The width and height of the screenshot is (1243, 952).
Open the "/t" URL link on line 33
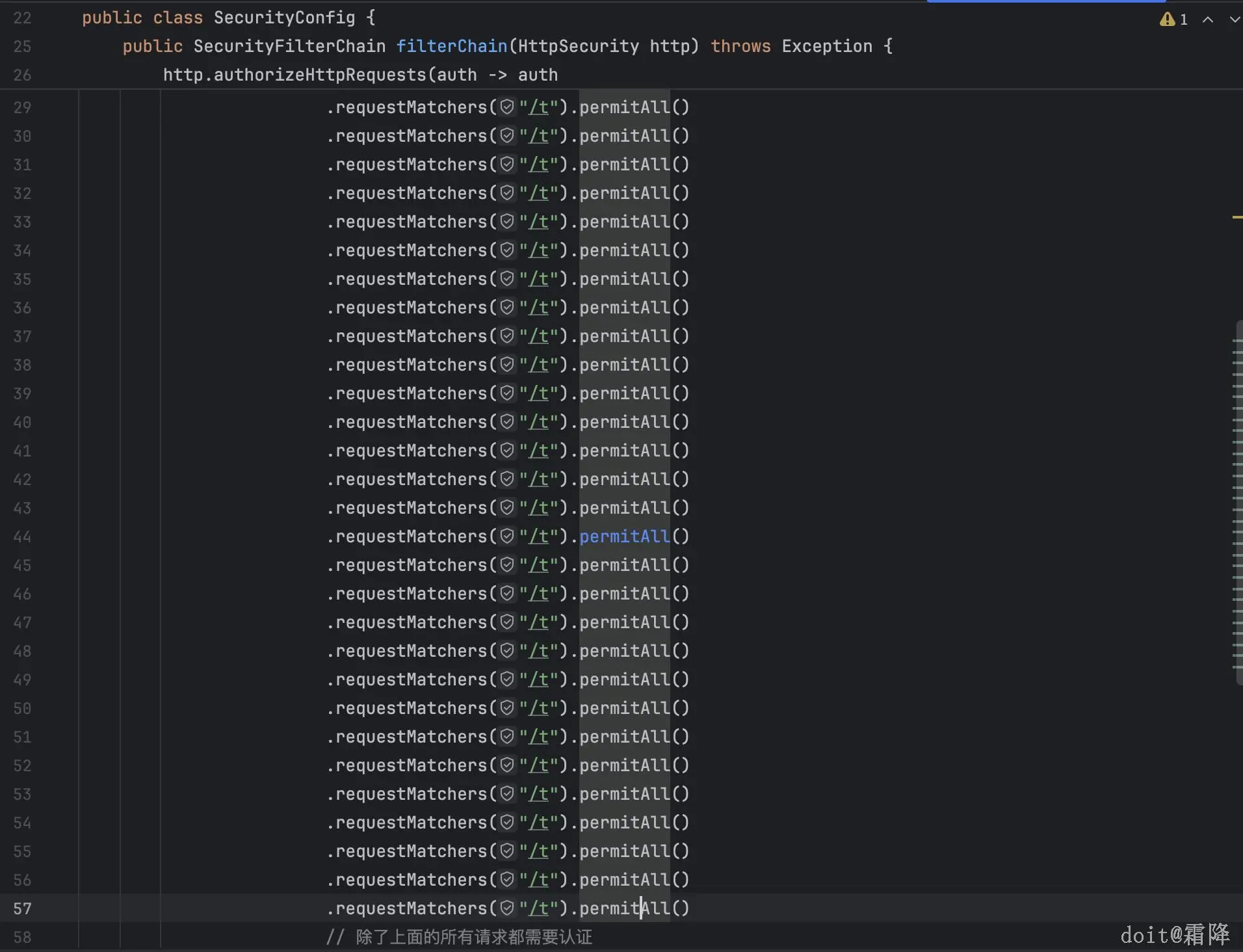point(539,222)
